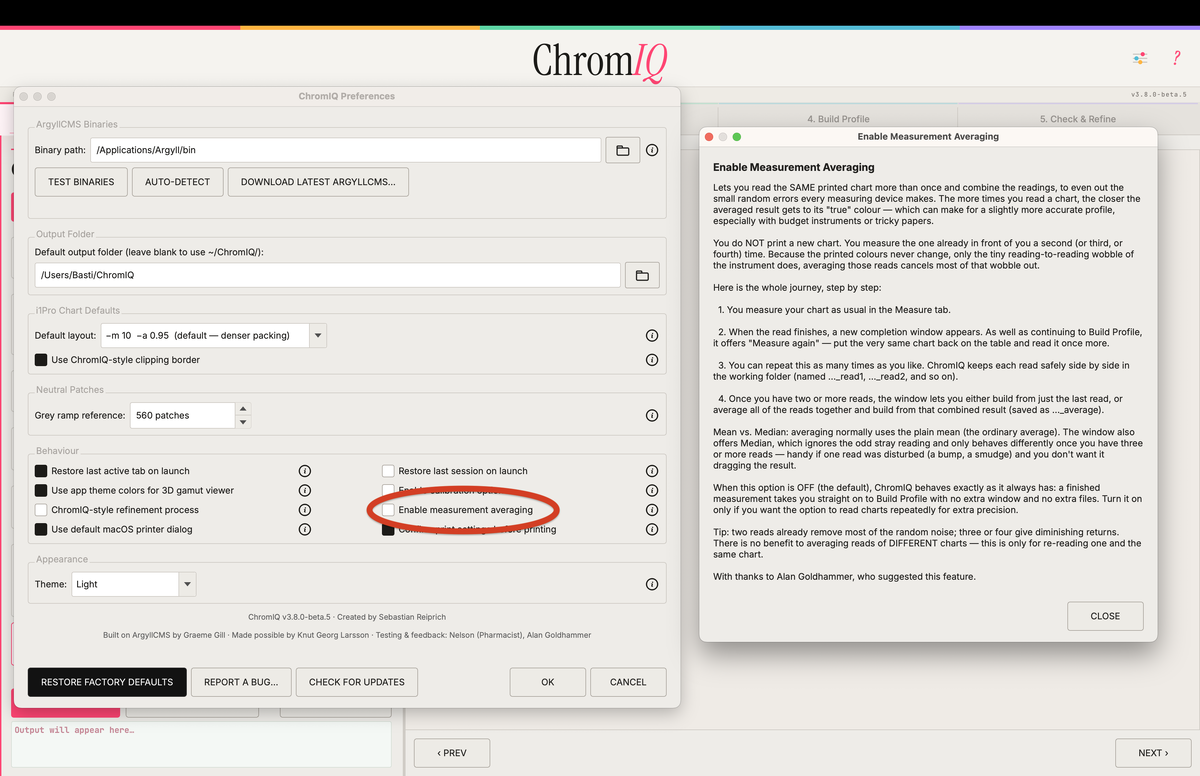Screen dimensions: 1200x776
Task: Show info for Restore last session on launch
Action: [652, 470]
